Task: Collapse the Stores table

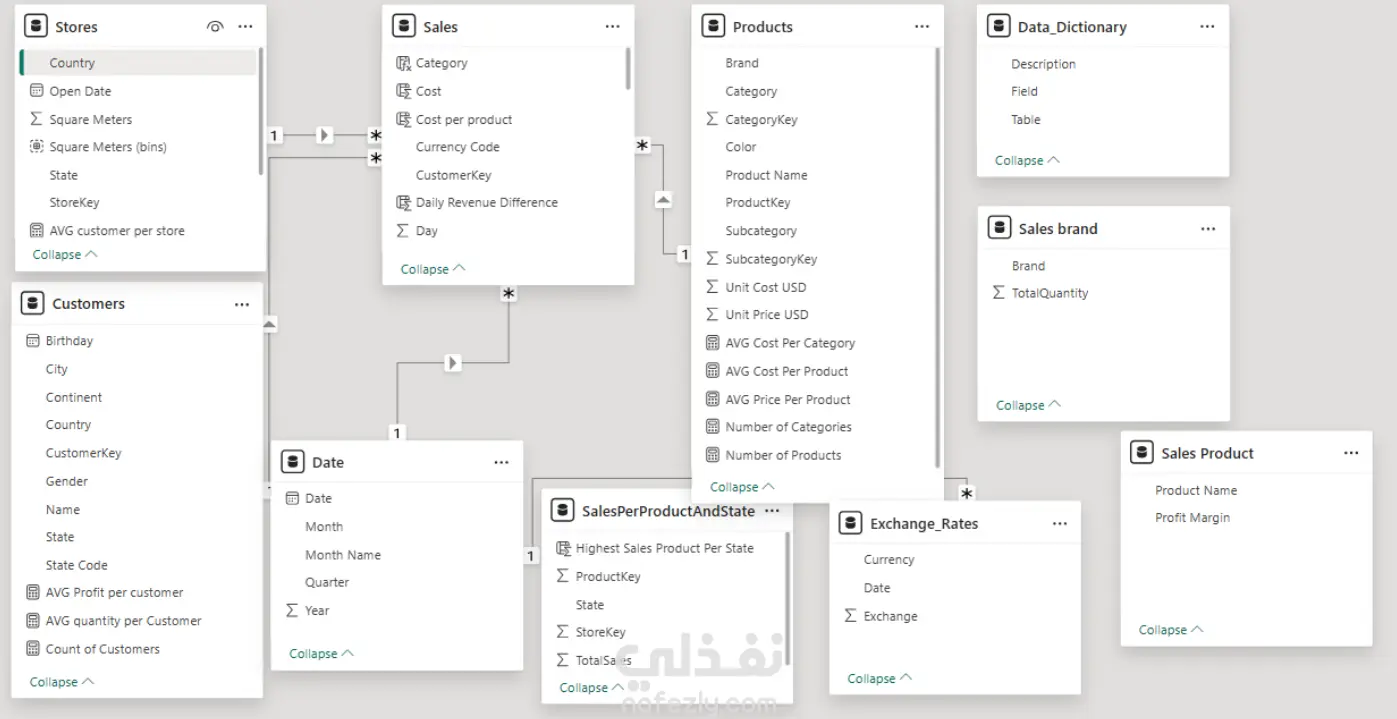Action: click(65, 255)
